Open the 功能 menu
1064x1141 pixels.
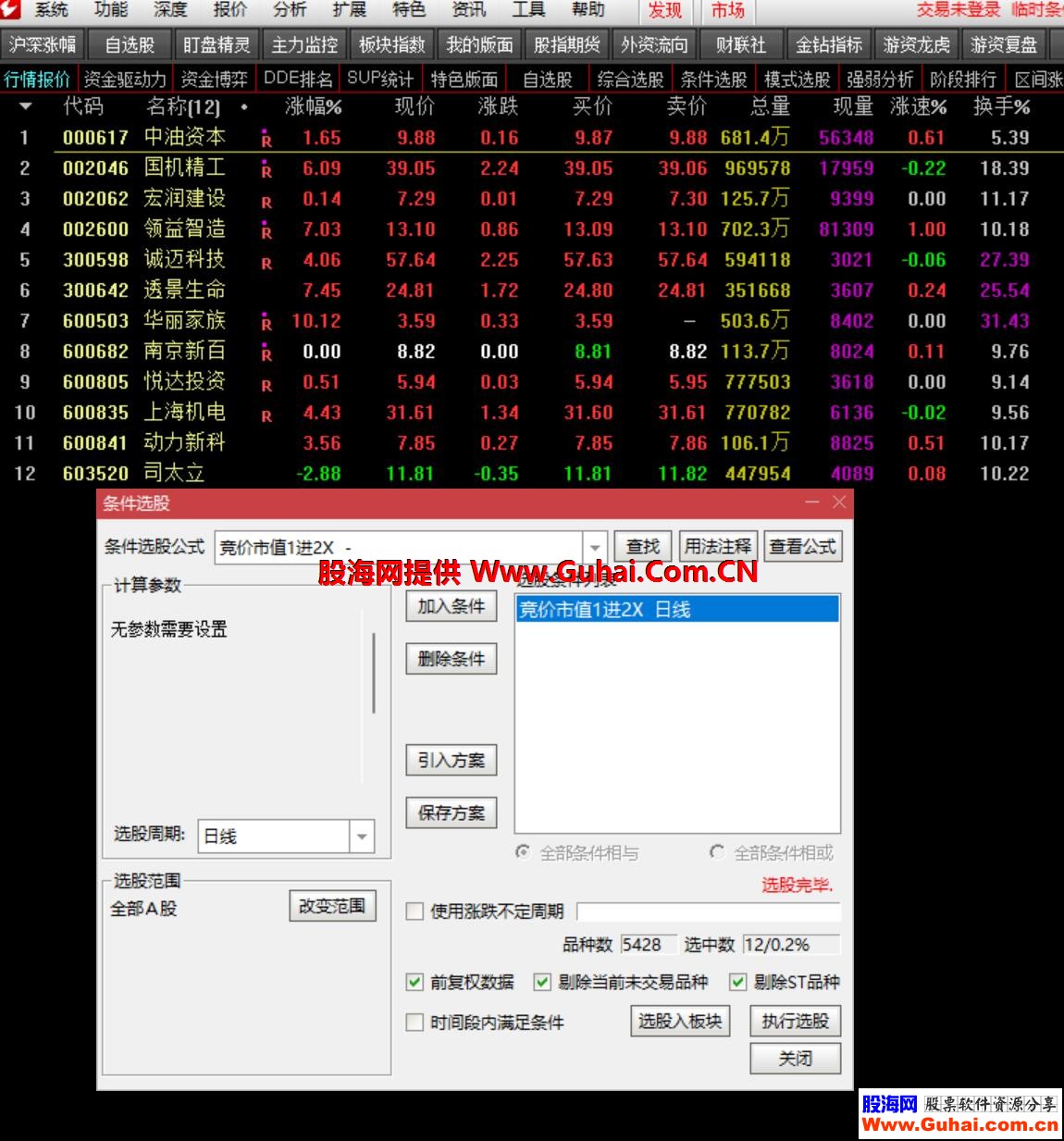click(x=111, y=10)
